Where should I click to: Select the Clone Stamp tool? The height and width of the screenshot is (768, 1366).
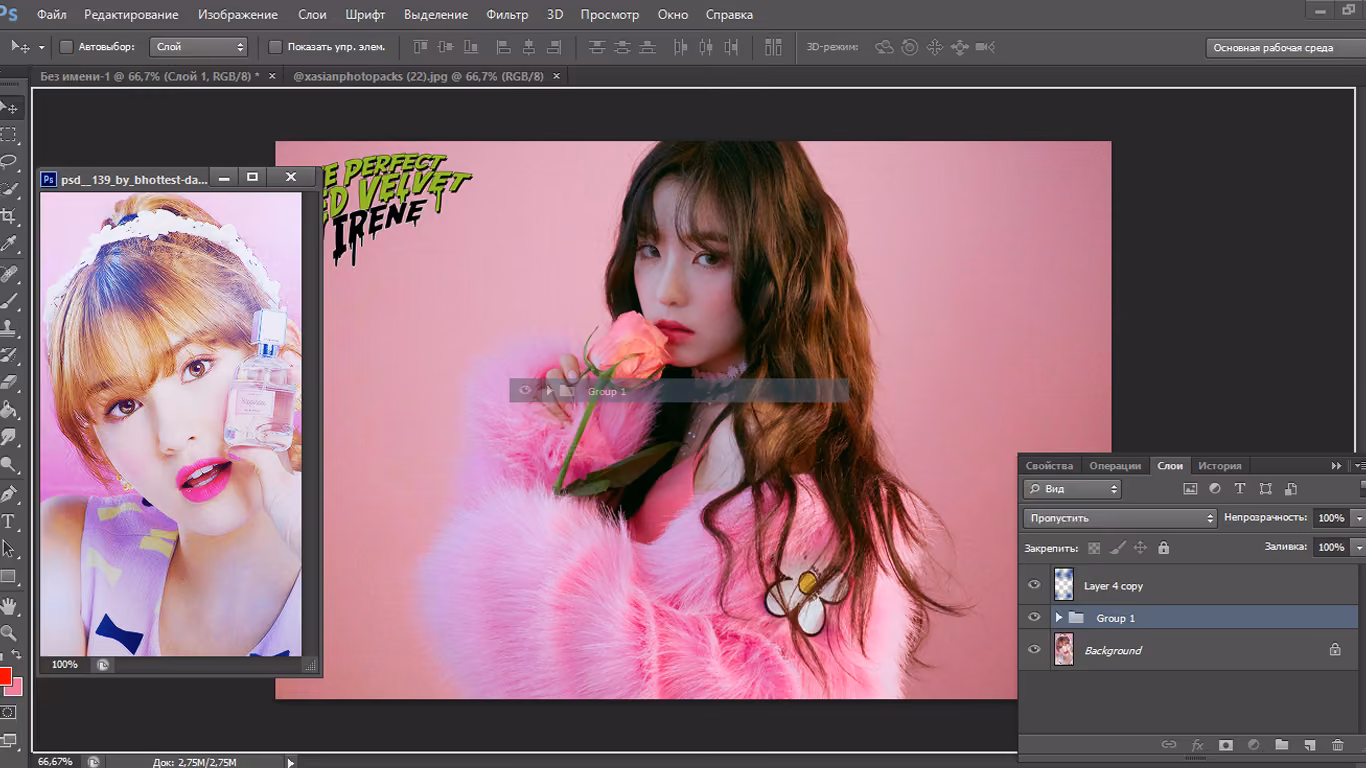click(9, 327)
